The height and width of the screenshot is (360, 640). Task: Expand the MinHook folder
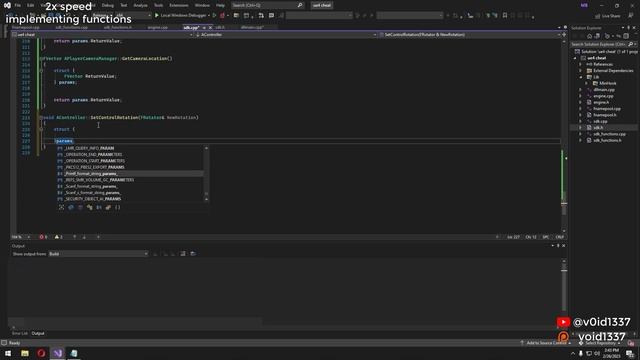pyautogui.click(x=587, y=83)
